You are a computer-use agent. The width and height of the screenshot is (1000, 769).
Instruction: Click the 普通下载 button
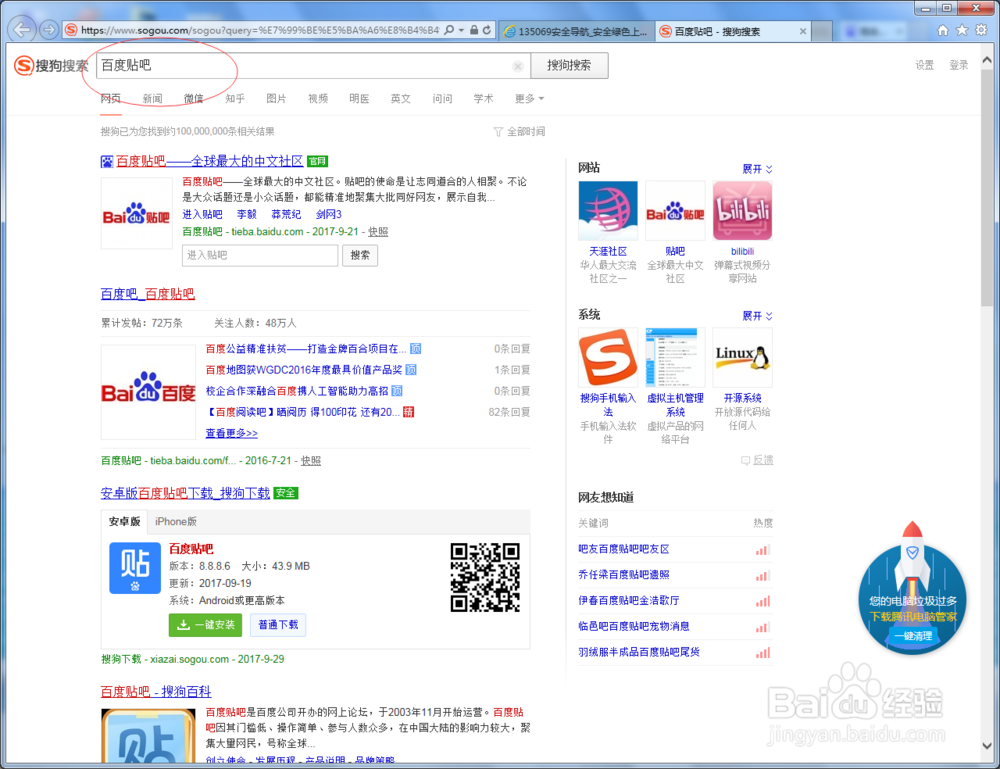pos(278,624)
